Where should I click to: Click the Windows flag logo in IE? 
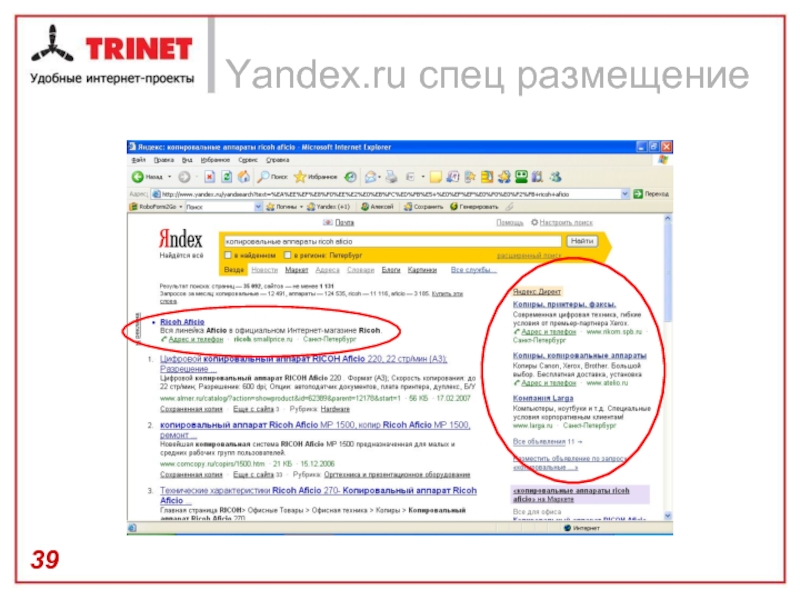663,160
